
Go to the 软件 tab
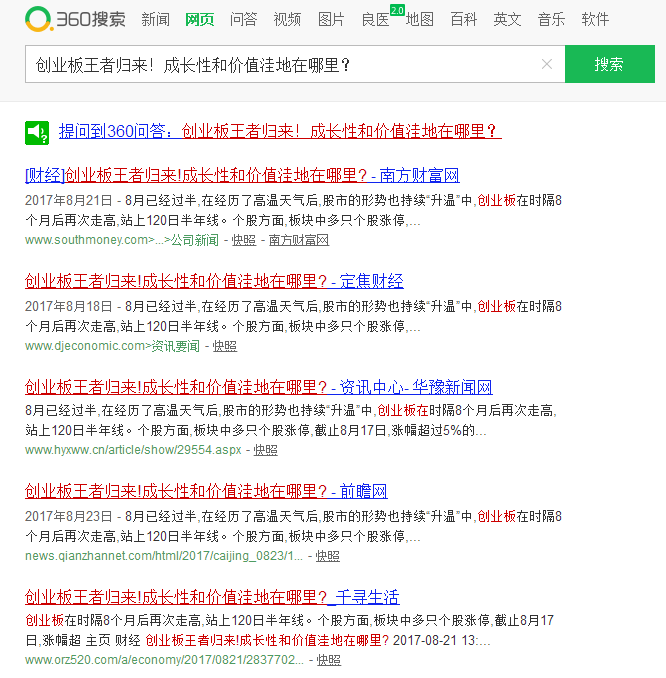pyautogui.click(x=595, y=19)
